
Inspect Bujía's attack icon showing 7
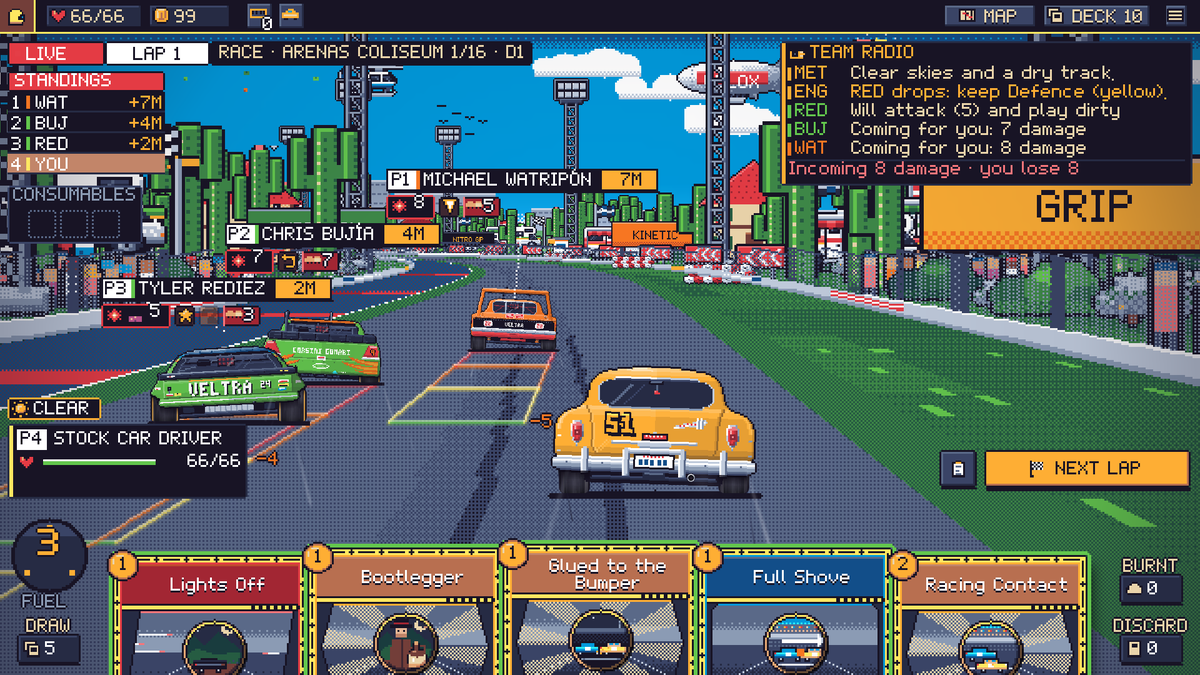249,260
